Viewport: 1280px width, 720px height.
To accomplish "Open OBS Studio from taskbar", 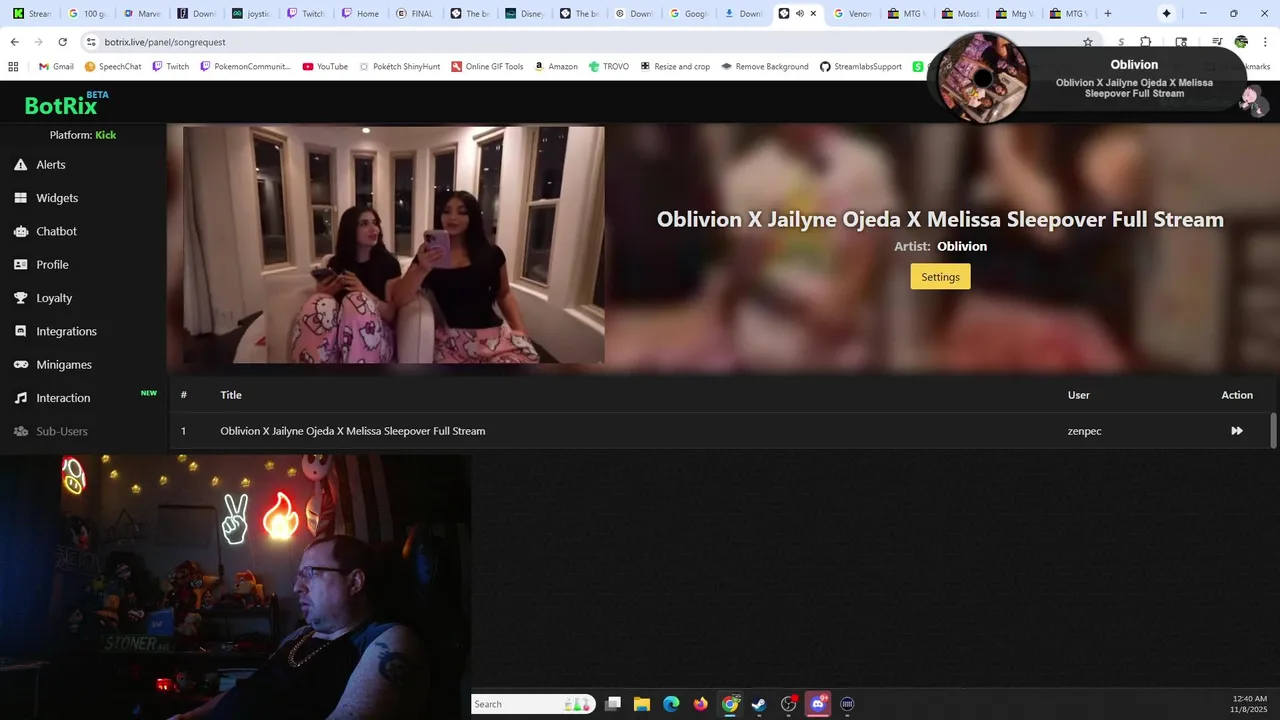I will pos(789,704).
